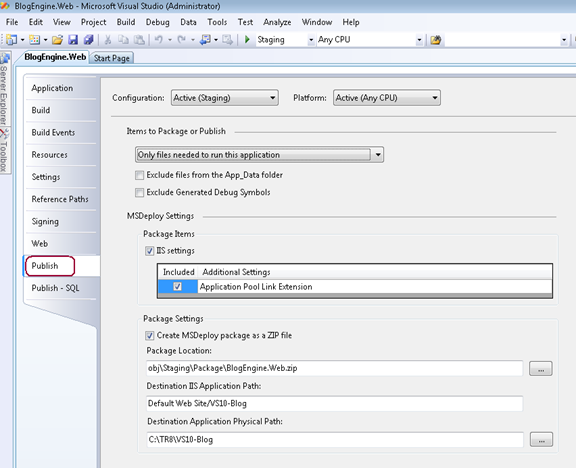Open the Server Explorer side panel
Screen dimensions: 576x468
(4, 90)
